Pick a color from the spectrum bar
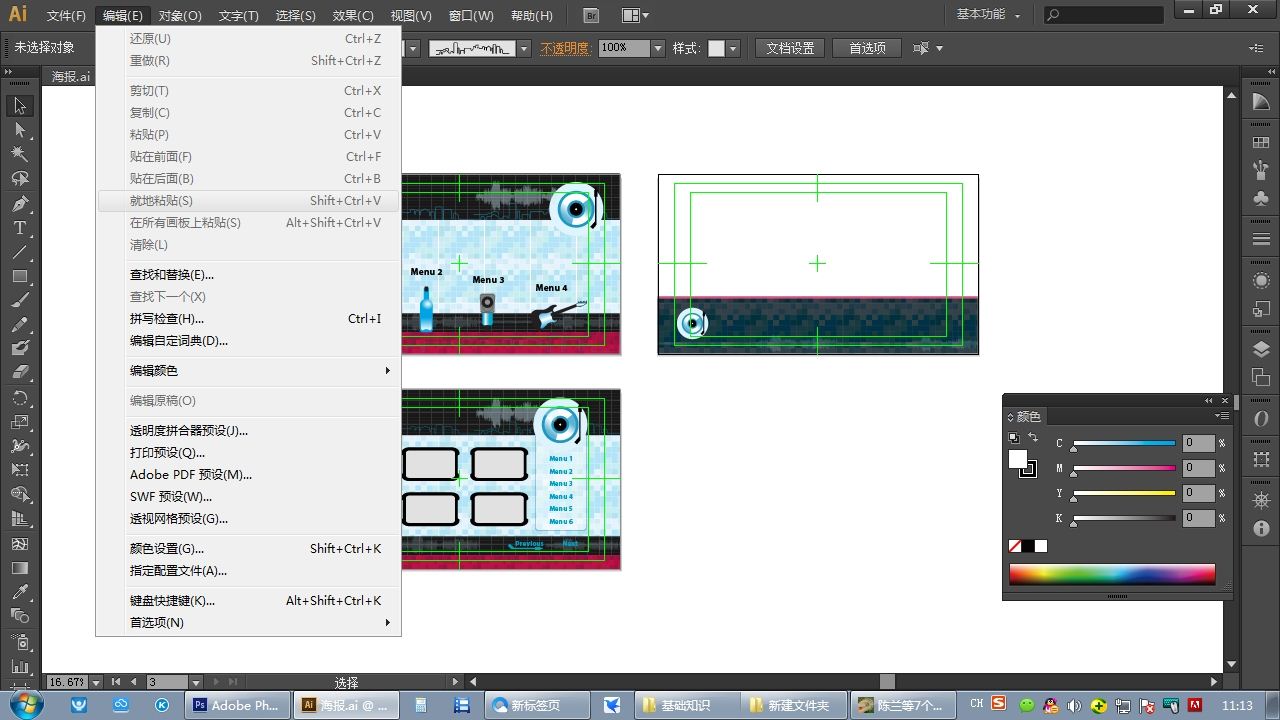The height and width of the screenshot is (720, 1280). [x=1112, y=574]
